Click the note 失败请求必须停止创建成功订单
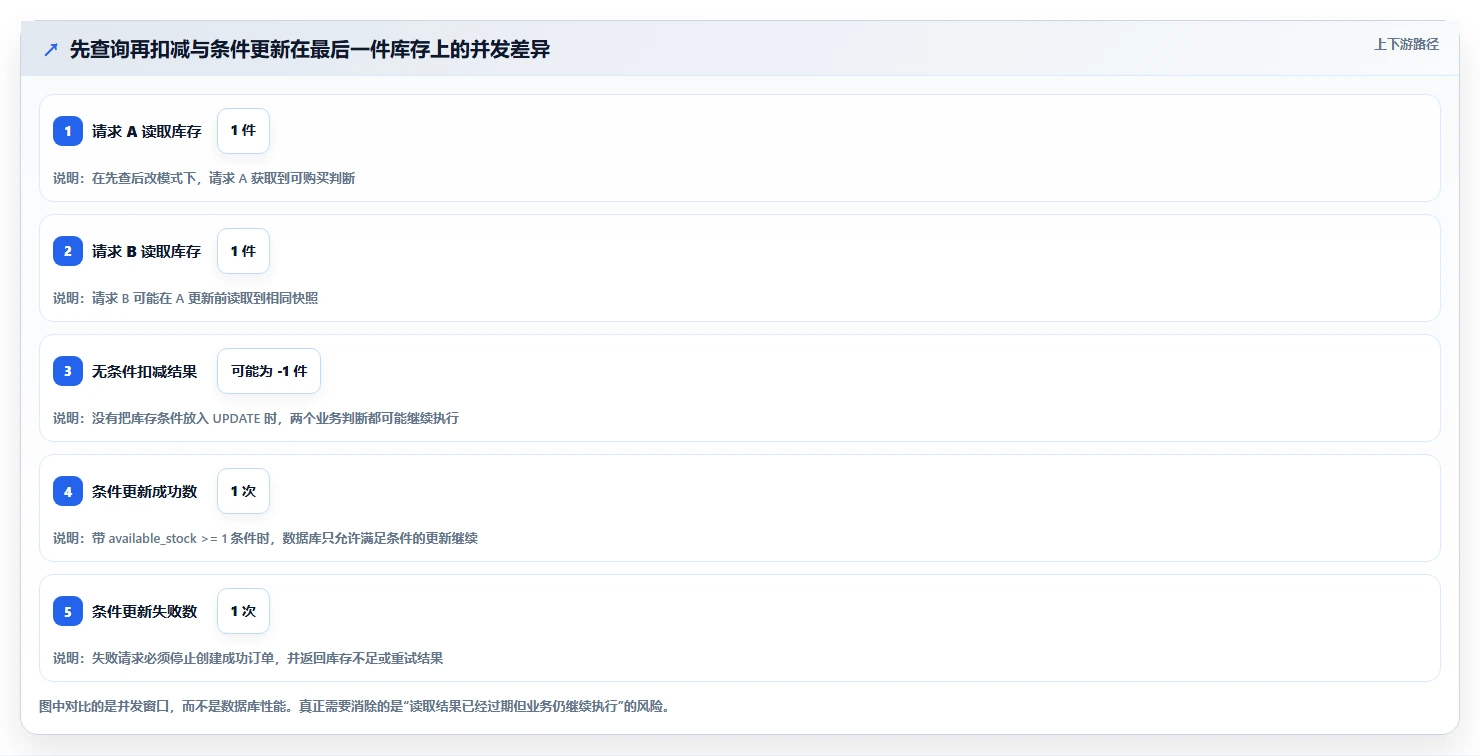The height and width of the screenshot is (756, 1480). [248, 658]
